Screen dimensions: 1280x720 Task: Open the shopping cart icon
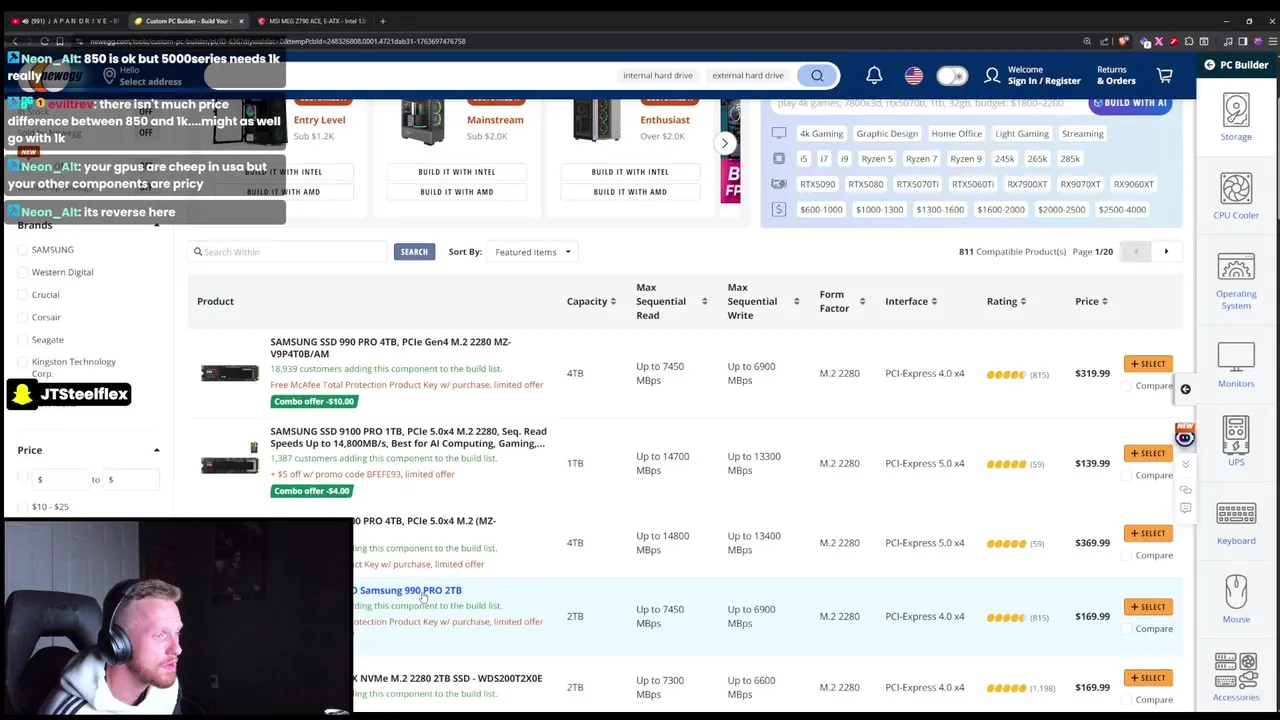tap(1165, 76)
